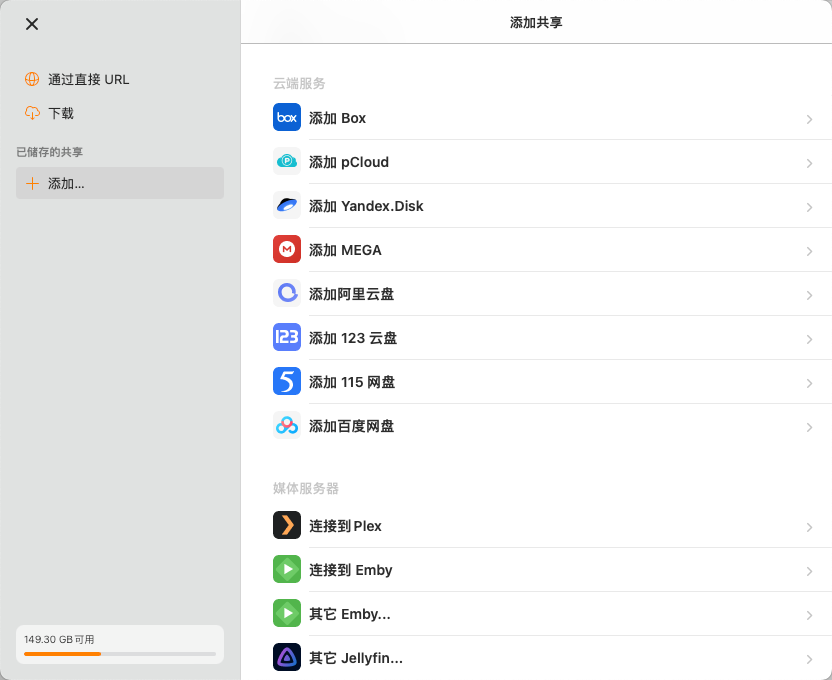The image size is (832, 680).
Task: Click the 115 网盘 icon
Action: point(287,381)
